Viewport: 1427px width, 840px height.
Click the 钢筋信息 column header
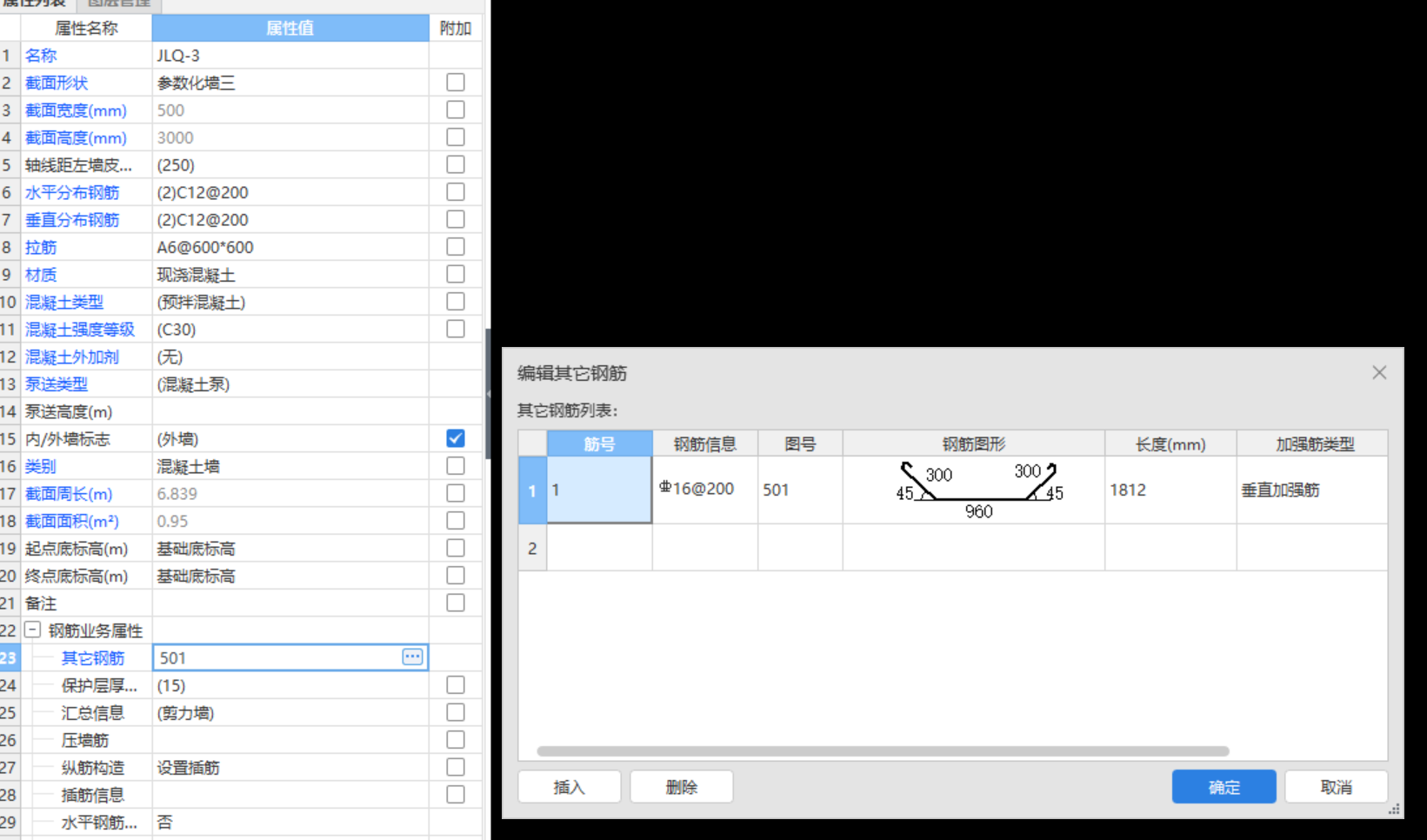[705, 443]
